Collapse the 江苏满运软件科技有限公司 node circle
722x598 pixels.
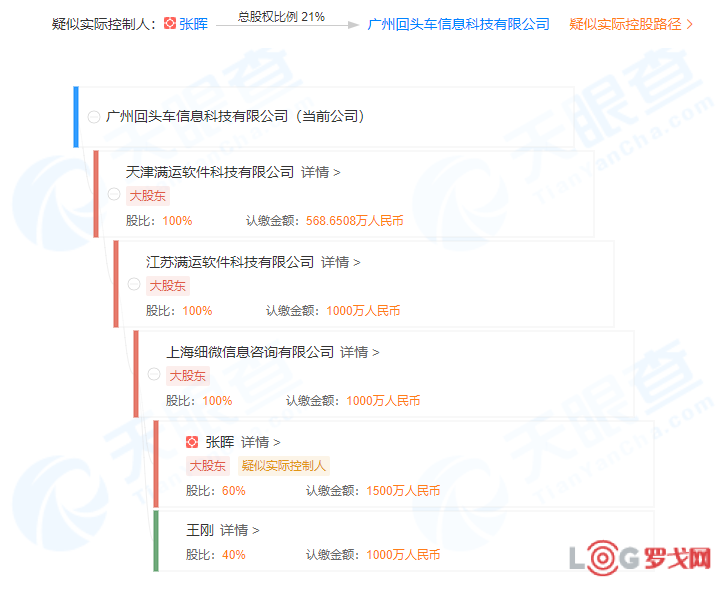(134, 284)
